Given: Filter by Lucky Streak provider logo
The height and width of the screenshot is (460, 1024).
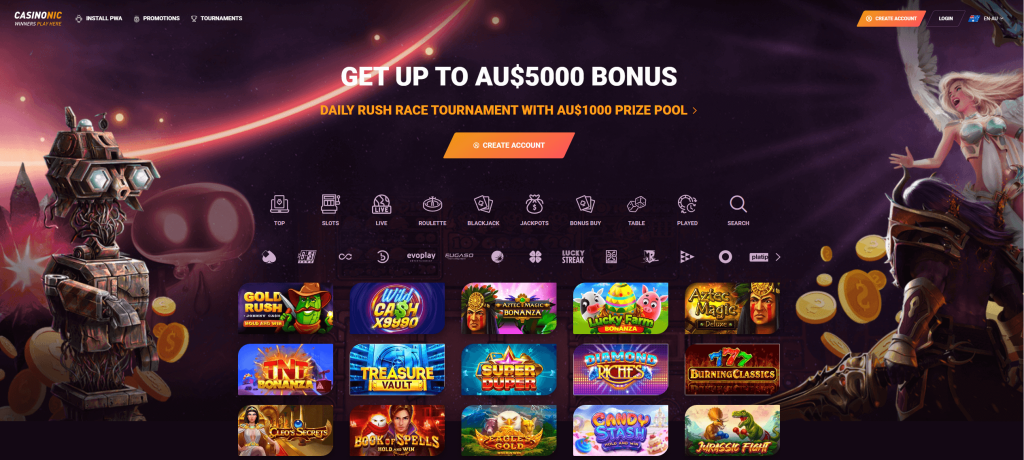Looking at the screenshot, I should pyautogui.click(x=573, y=257).
